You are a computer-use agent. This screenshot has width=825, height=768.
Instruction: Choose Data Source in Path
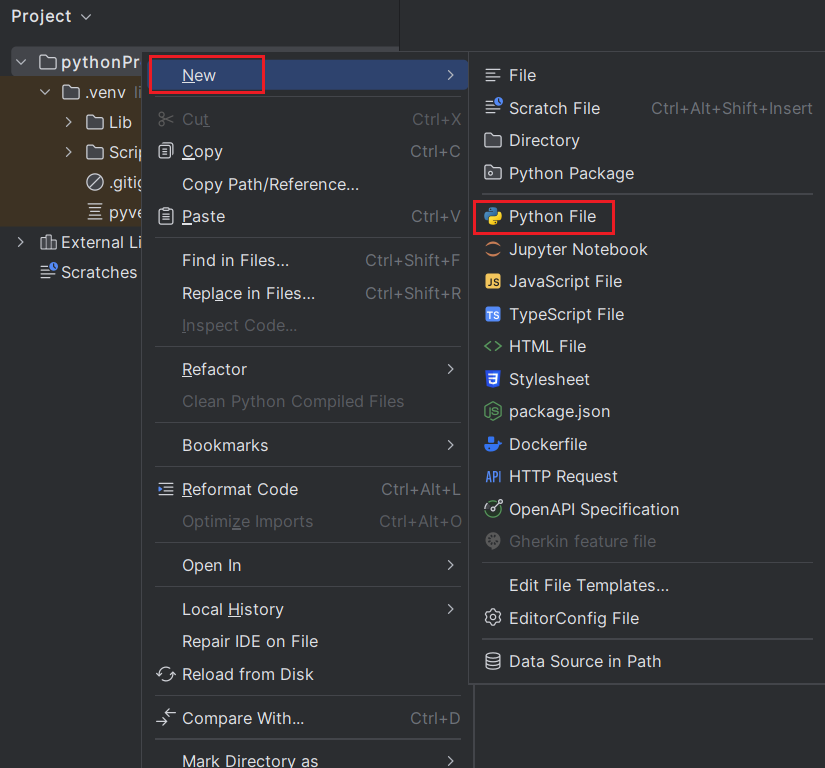pyautogui.click(x=585, y=661)
